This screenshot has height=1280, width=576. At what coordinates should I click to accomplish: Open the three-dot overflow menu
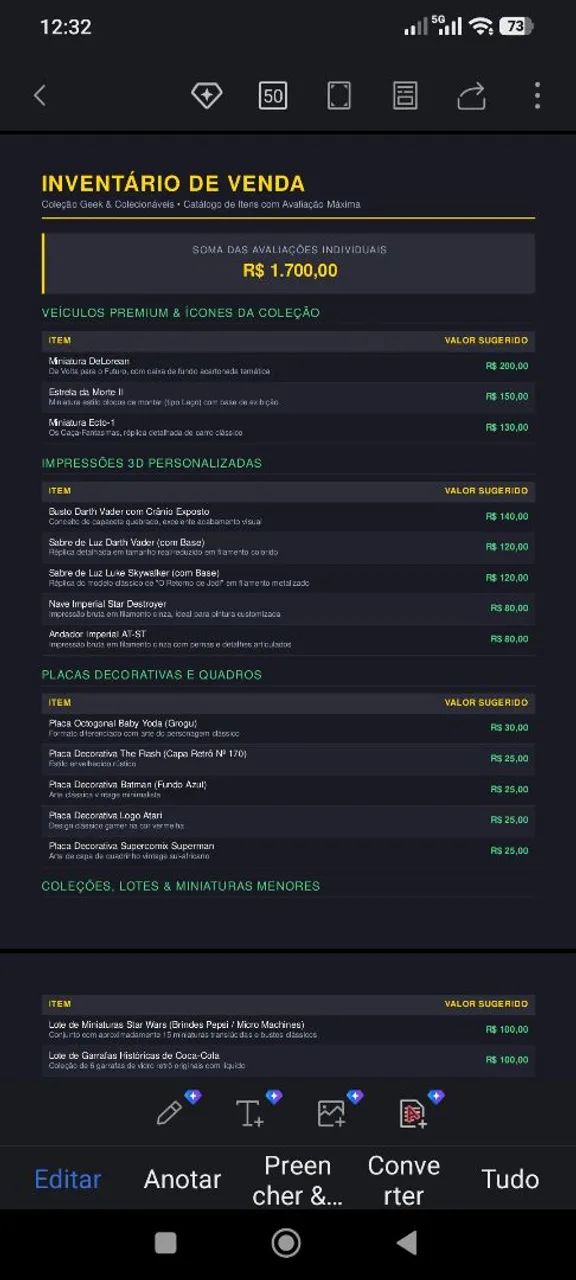tap(537, 96)
